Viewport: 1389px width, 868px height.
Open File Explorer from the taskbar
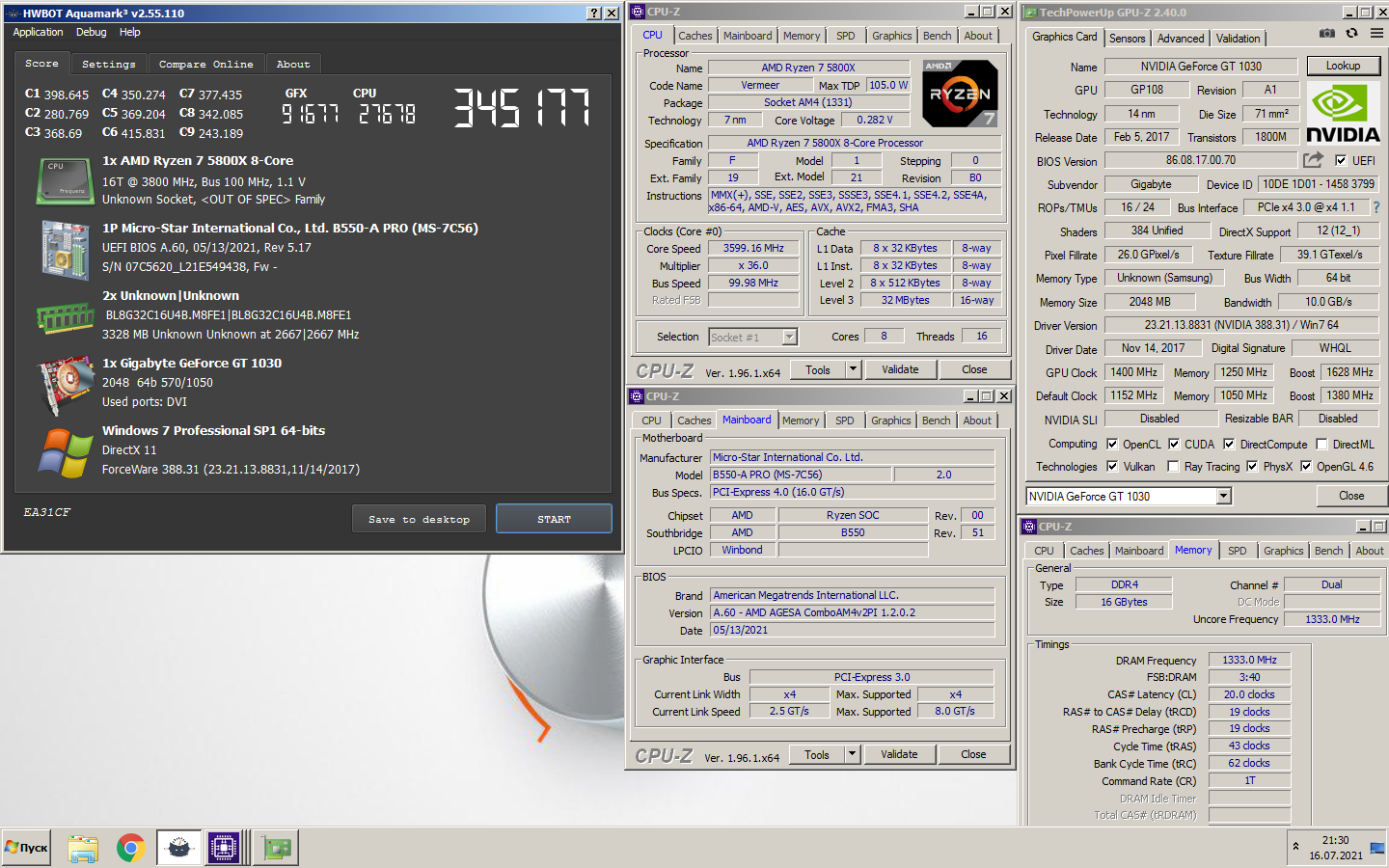(83, 848)
